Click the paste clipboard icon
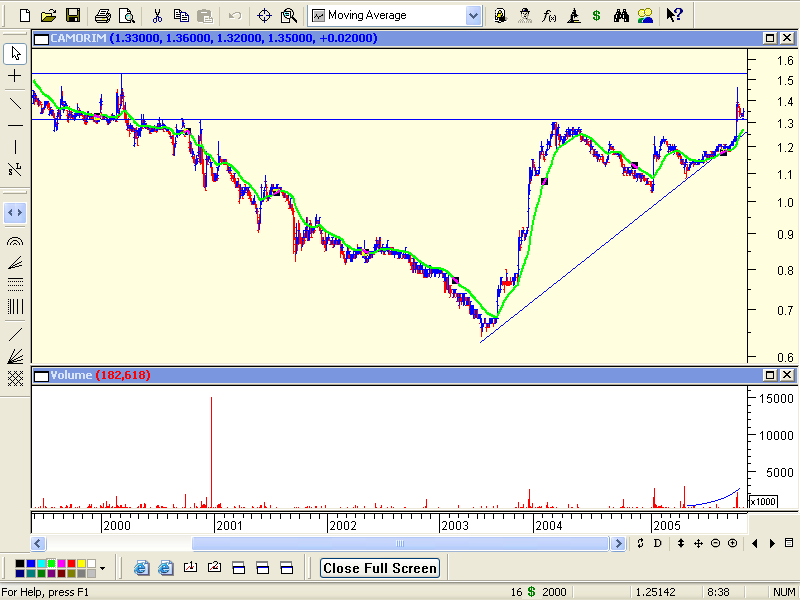The image size is (800, 600). (205, 16)
